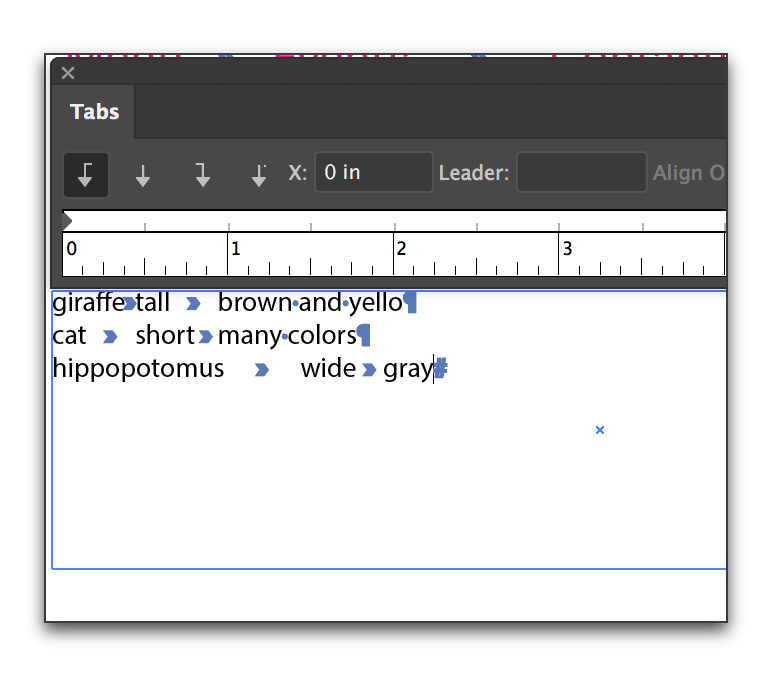Click the indent marker on the ruler

pos(67,220)
